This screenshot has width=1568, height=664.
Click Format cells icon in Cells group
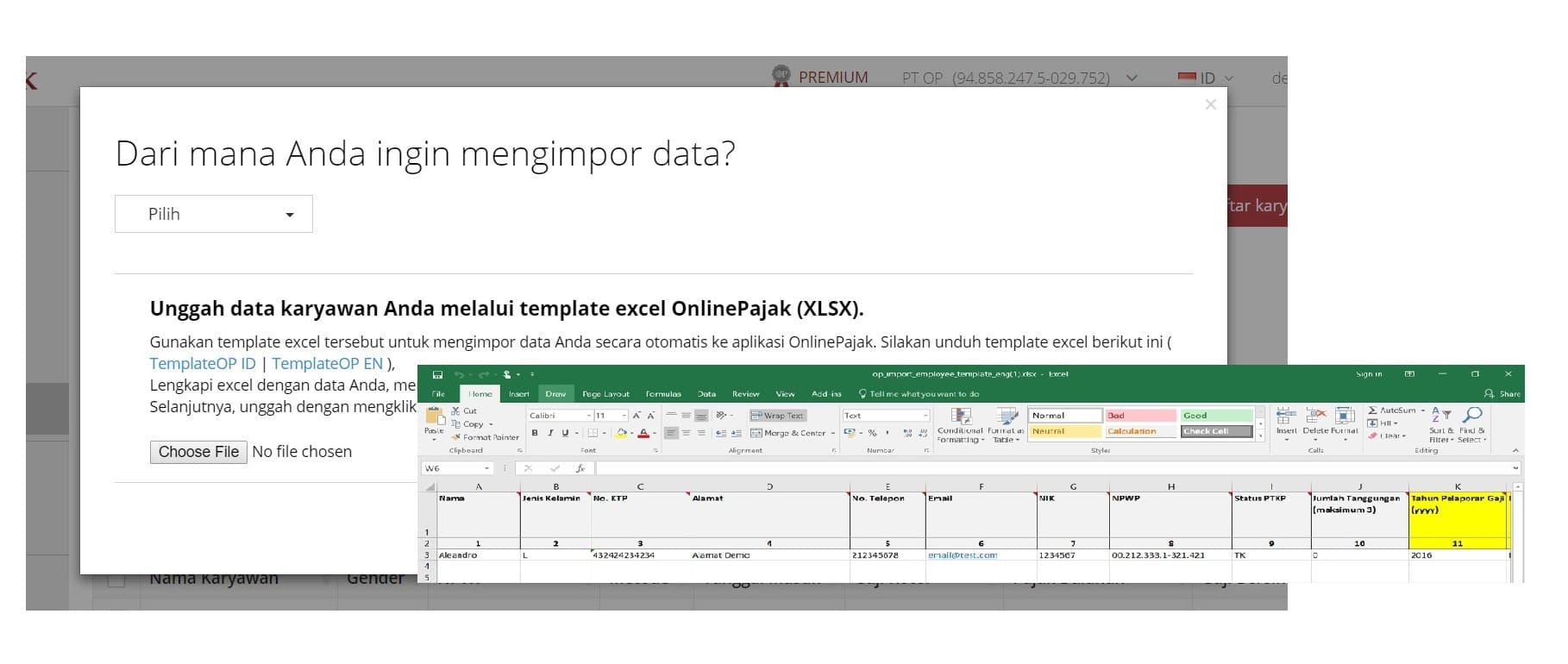click(x=1345, y=416)
